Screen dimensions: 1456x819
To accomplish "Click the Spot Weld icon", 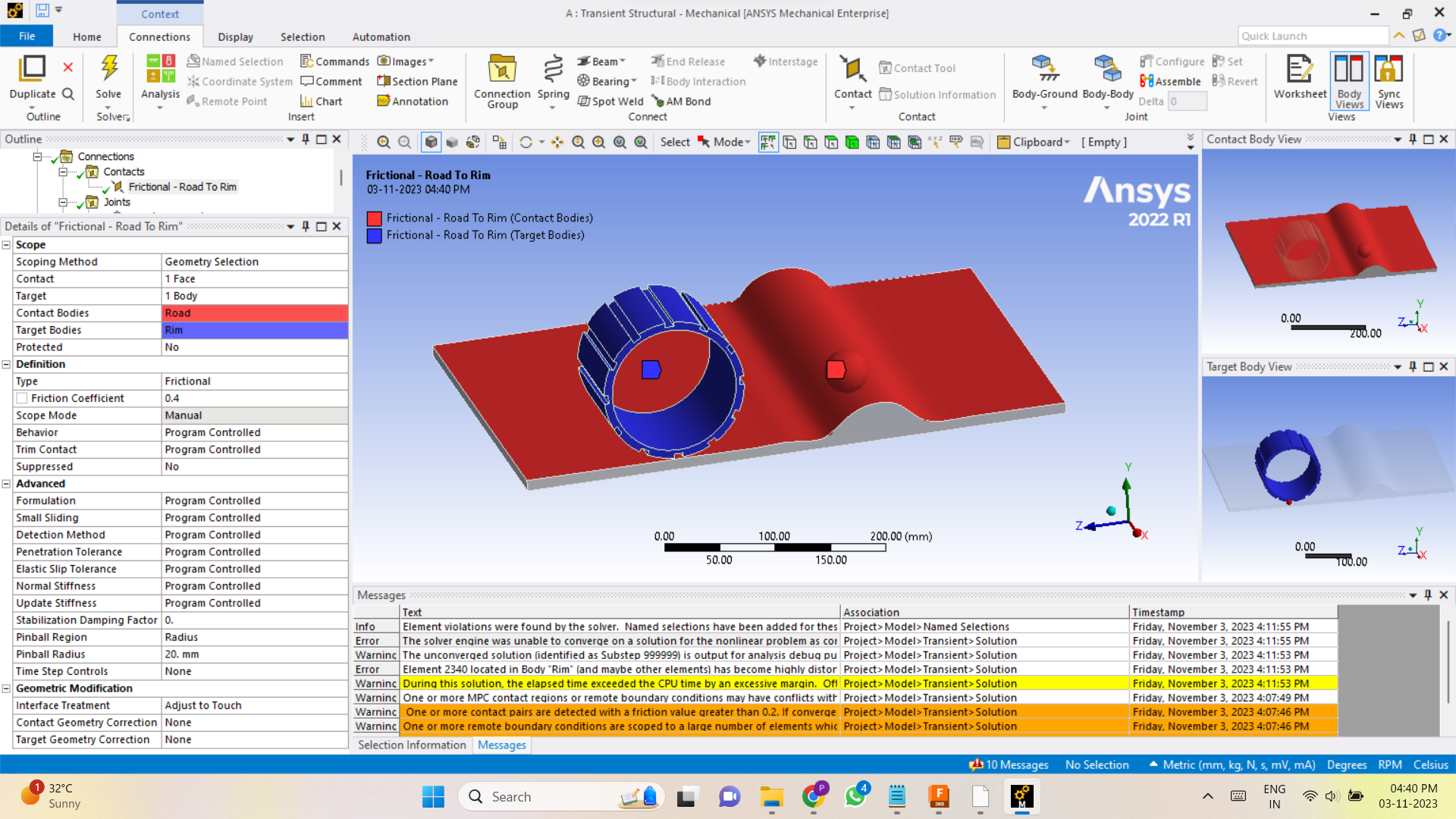I will coord(583,102).
